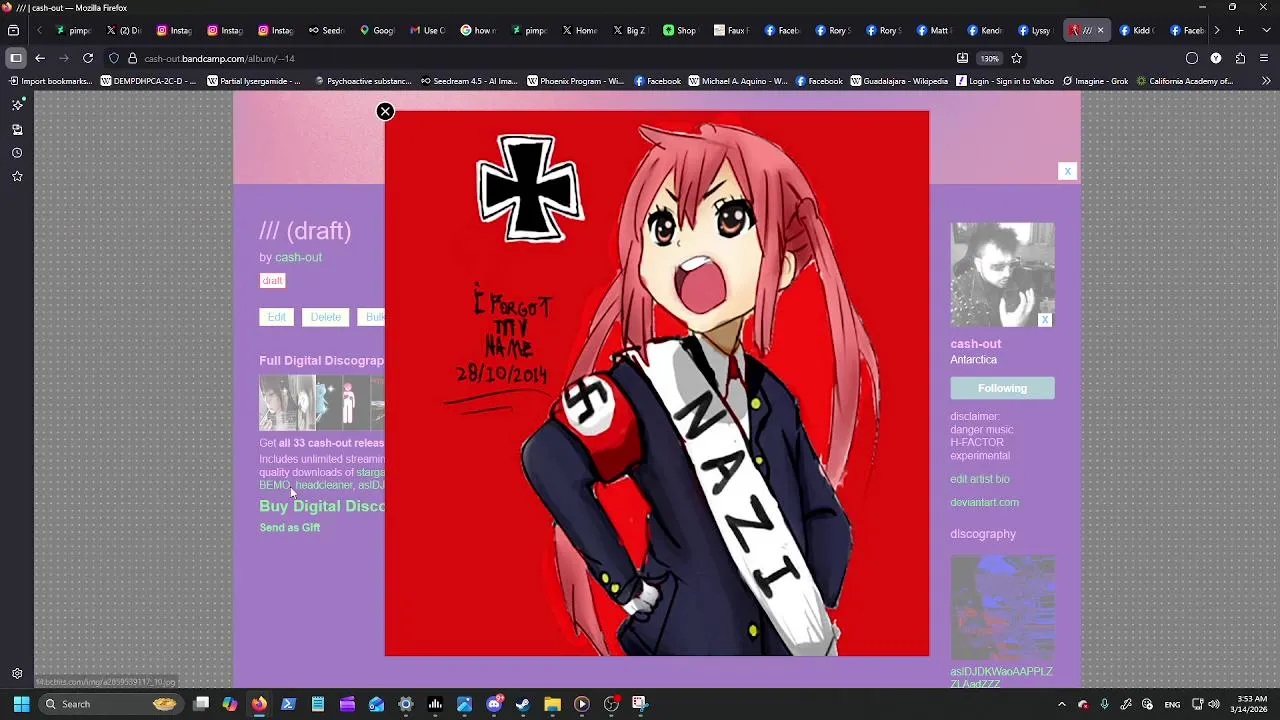Click the reader view icon in the address bar
The image size is (1280, 720).
point(962,58)
